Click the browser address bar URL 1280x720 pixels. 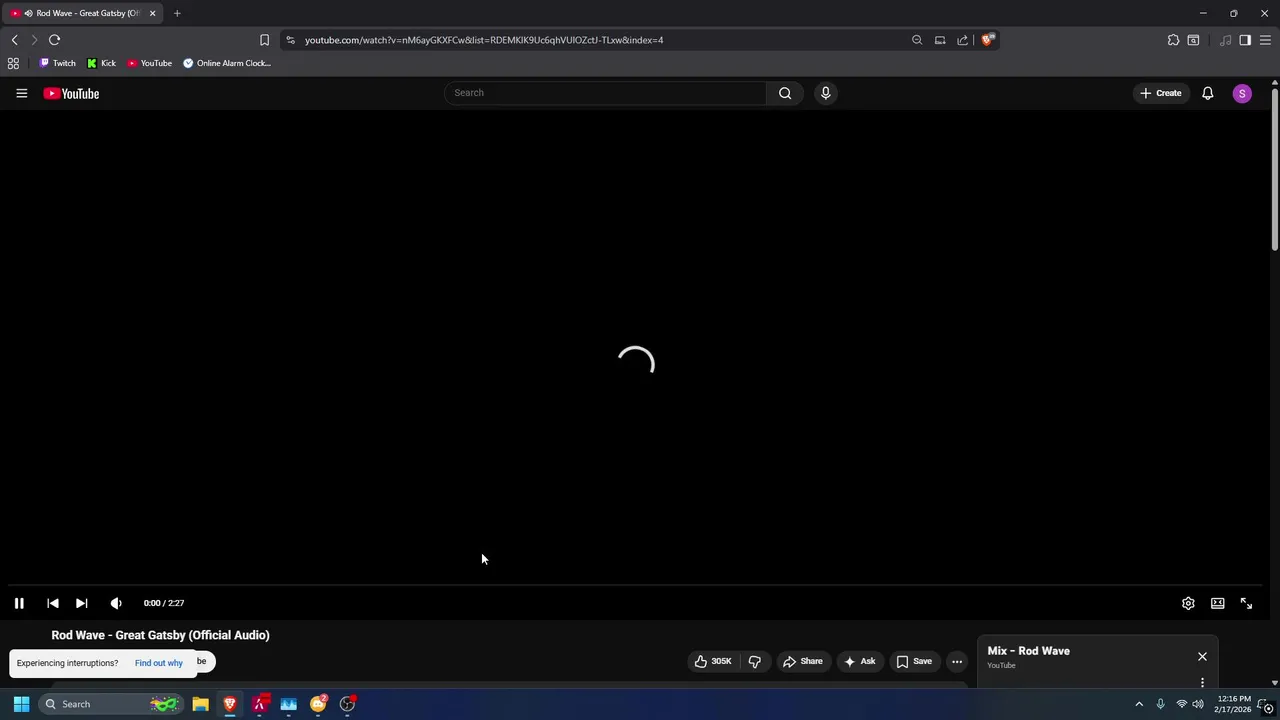(484, 40)
